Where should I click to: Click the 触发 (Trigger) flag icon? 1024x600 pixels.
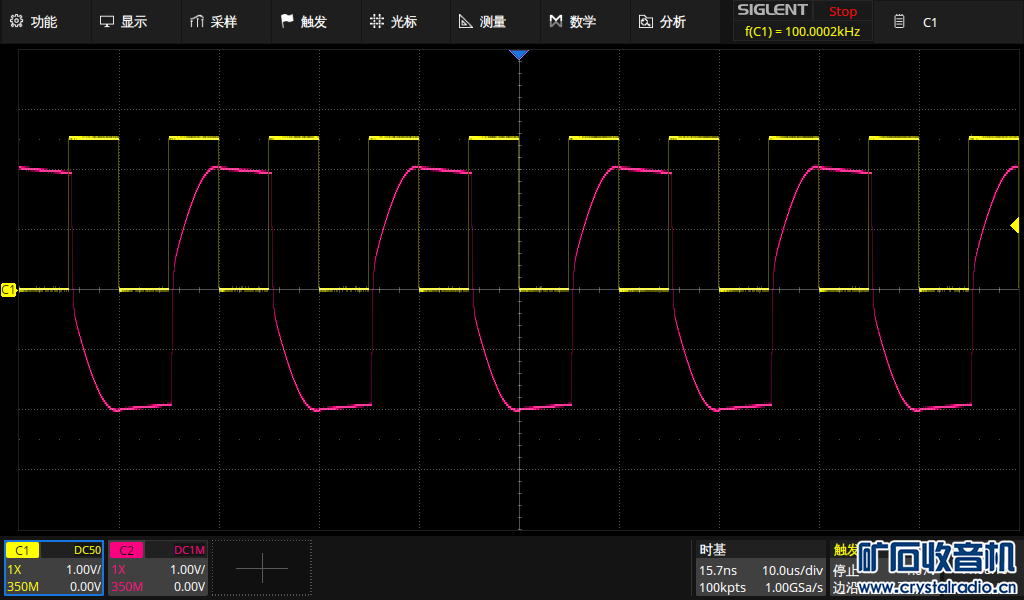(x=287, y=22)
